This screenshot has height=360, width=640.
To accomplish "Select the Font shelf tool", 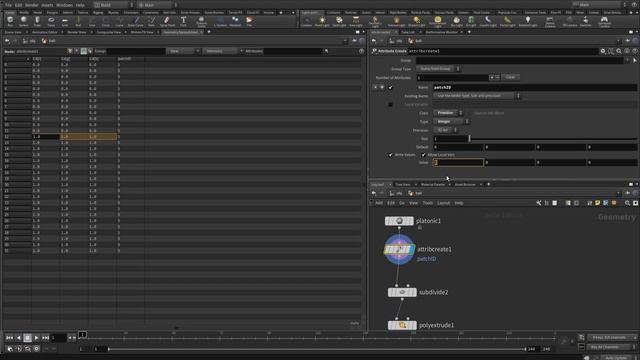I will (183, 21).
